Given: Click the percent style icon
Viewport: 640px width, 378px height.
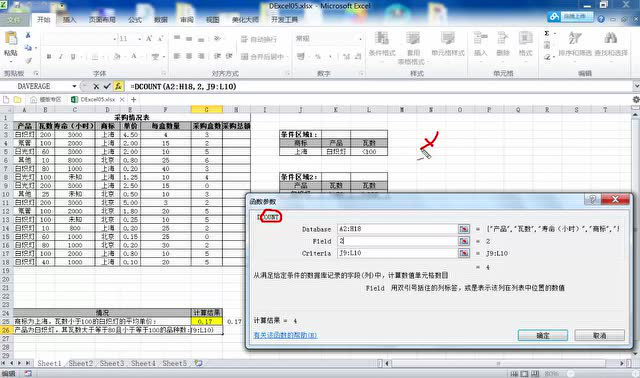Looking at the screenshot, I should 318,56.
